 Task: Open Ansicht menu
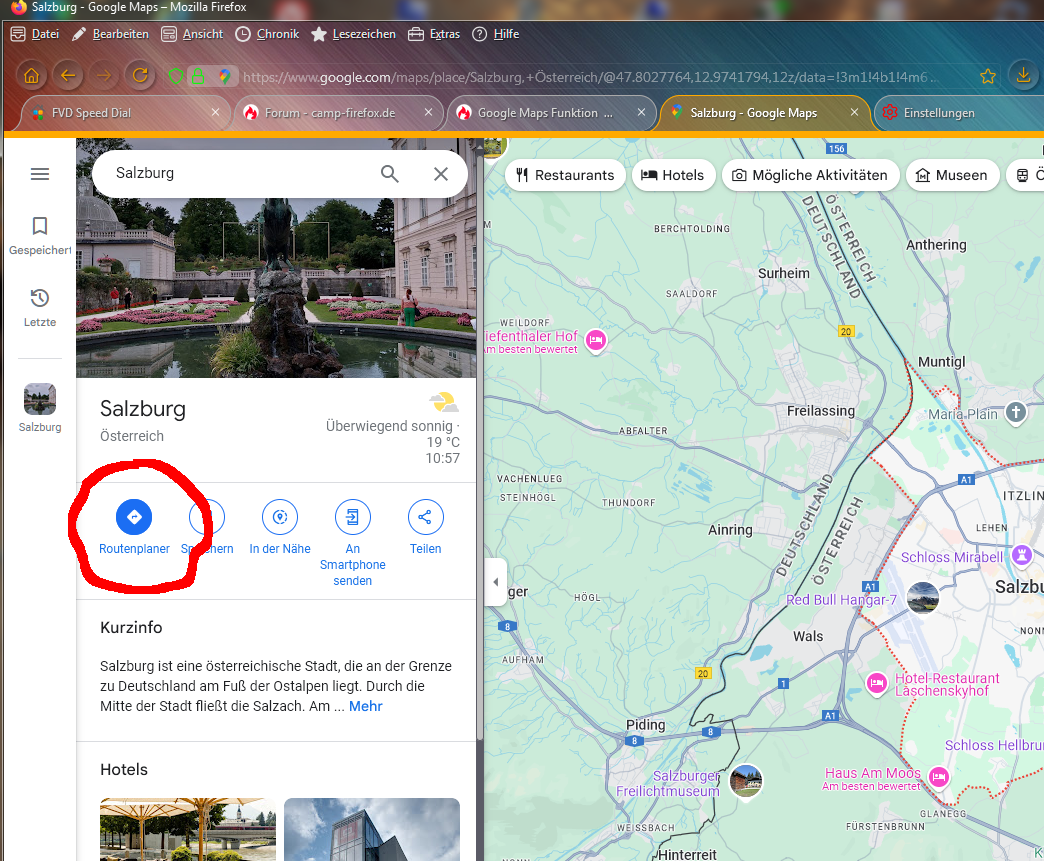point(192,34)
